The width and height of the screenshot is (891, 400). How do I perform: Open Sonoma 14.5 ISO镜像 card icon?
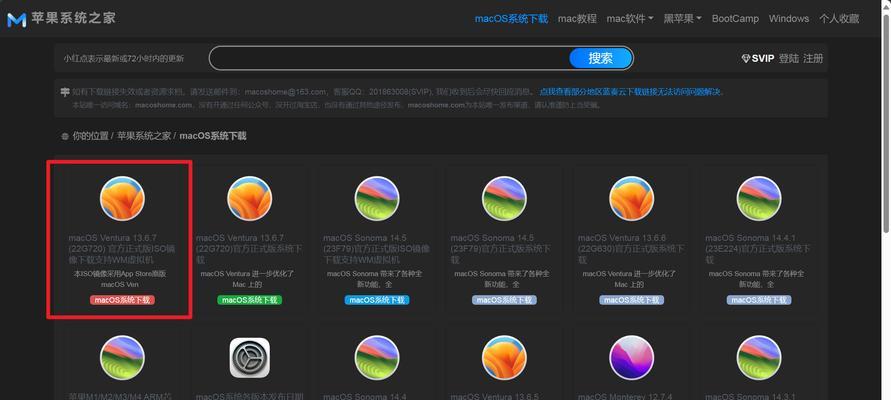tap(377, 198)
